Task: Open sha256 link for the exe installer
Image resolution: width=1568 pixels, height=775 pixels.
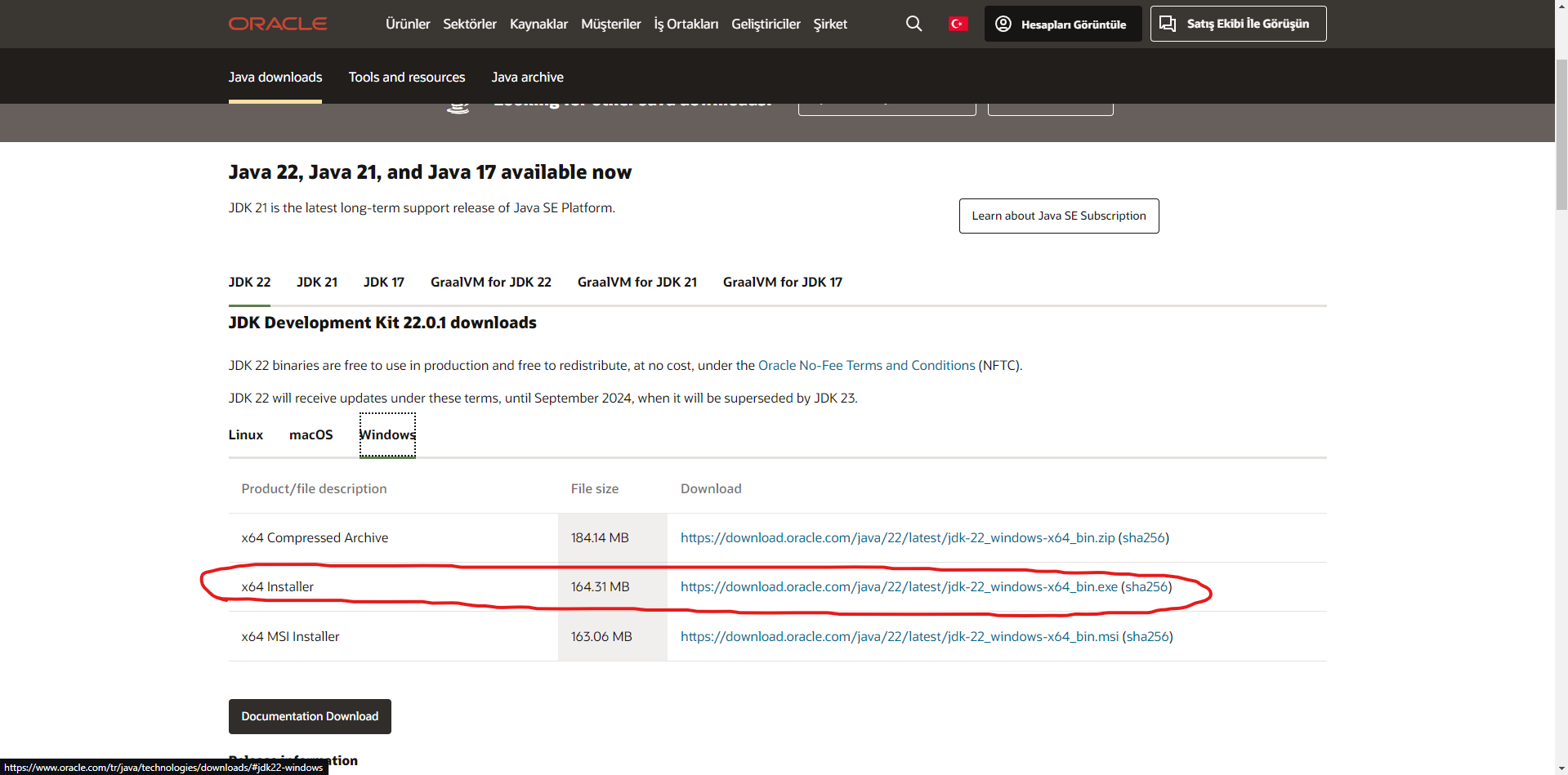Action: [1146, 586]
